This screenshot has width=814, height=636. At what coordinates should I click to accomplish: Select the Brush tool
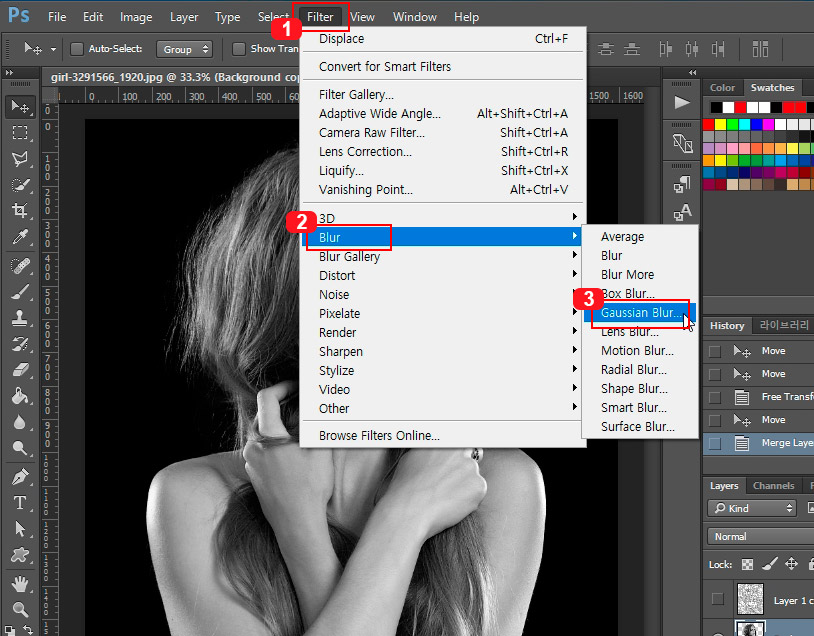(x=20, y=292)
